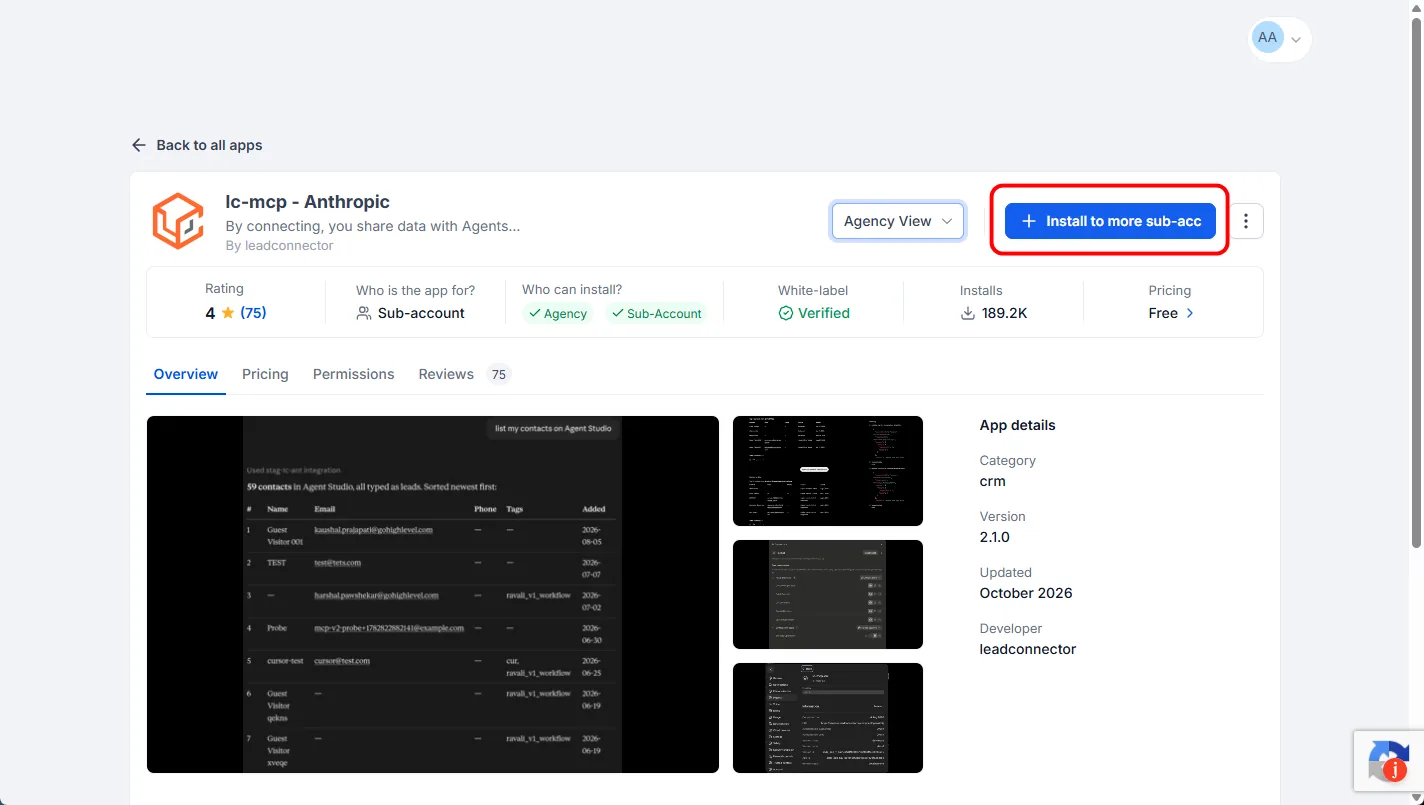Click the White-label label
1424x805 pixels.
coord(813,290)
